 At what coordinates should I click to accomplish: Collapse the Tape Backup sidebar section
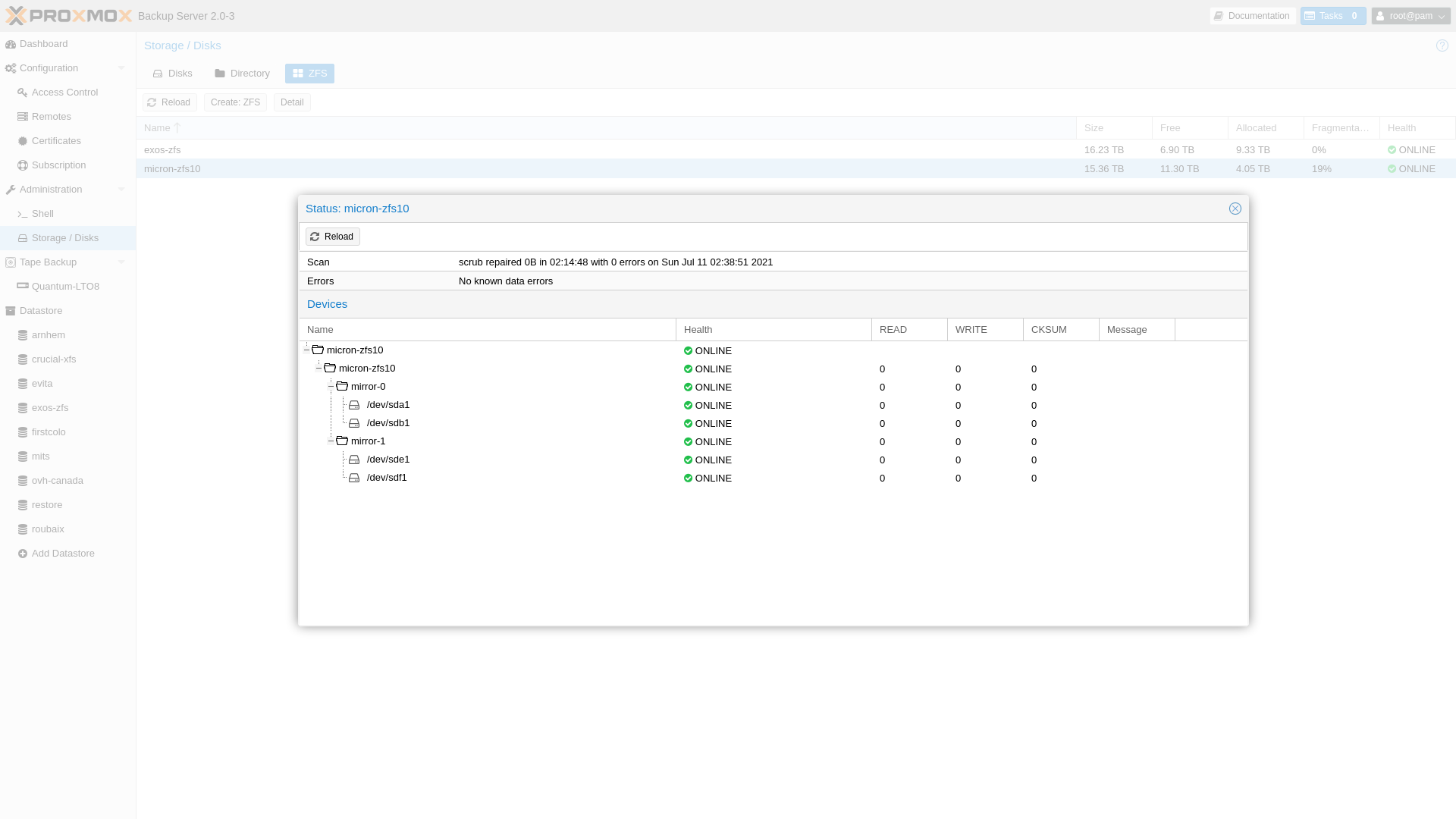point(121,262)
